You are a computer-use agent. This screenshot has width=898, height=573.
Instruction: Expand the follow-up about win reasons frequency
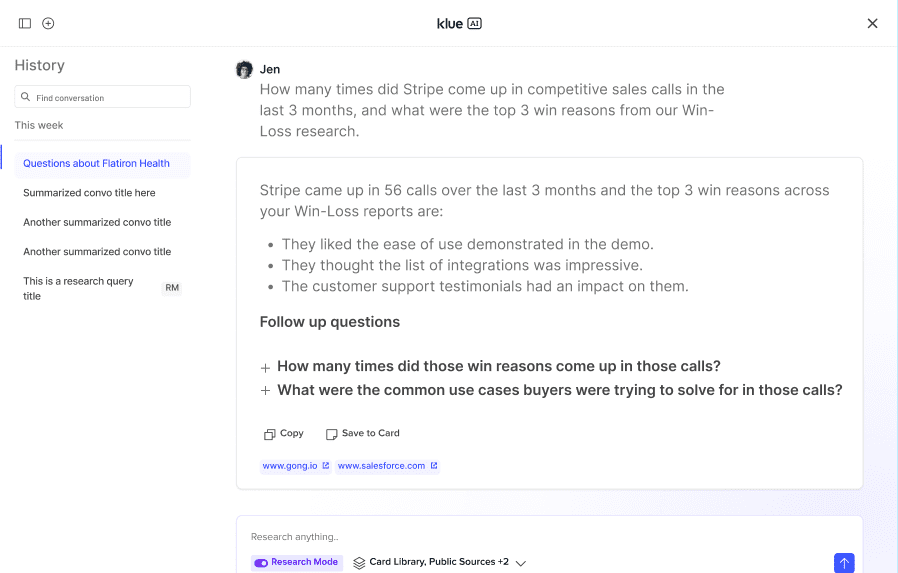265,367
